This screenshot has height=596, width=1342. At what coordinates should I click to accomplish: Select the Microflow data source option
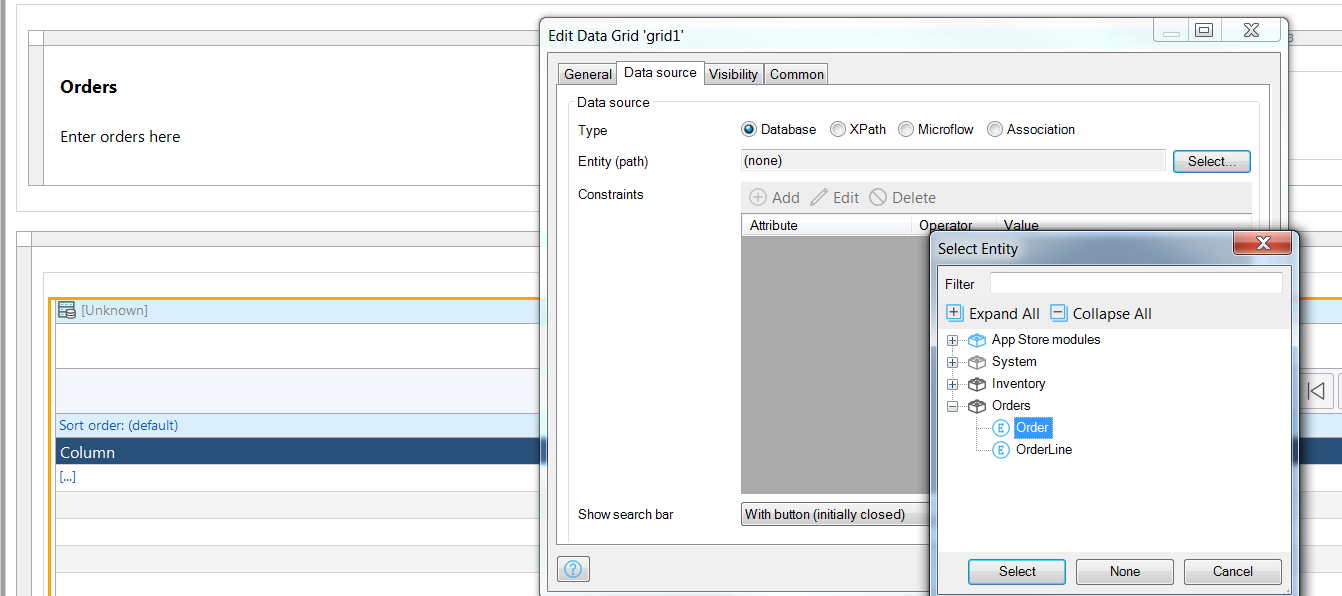pos(906,129)
